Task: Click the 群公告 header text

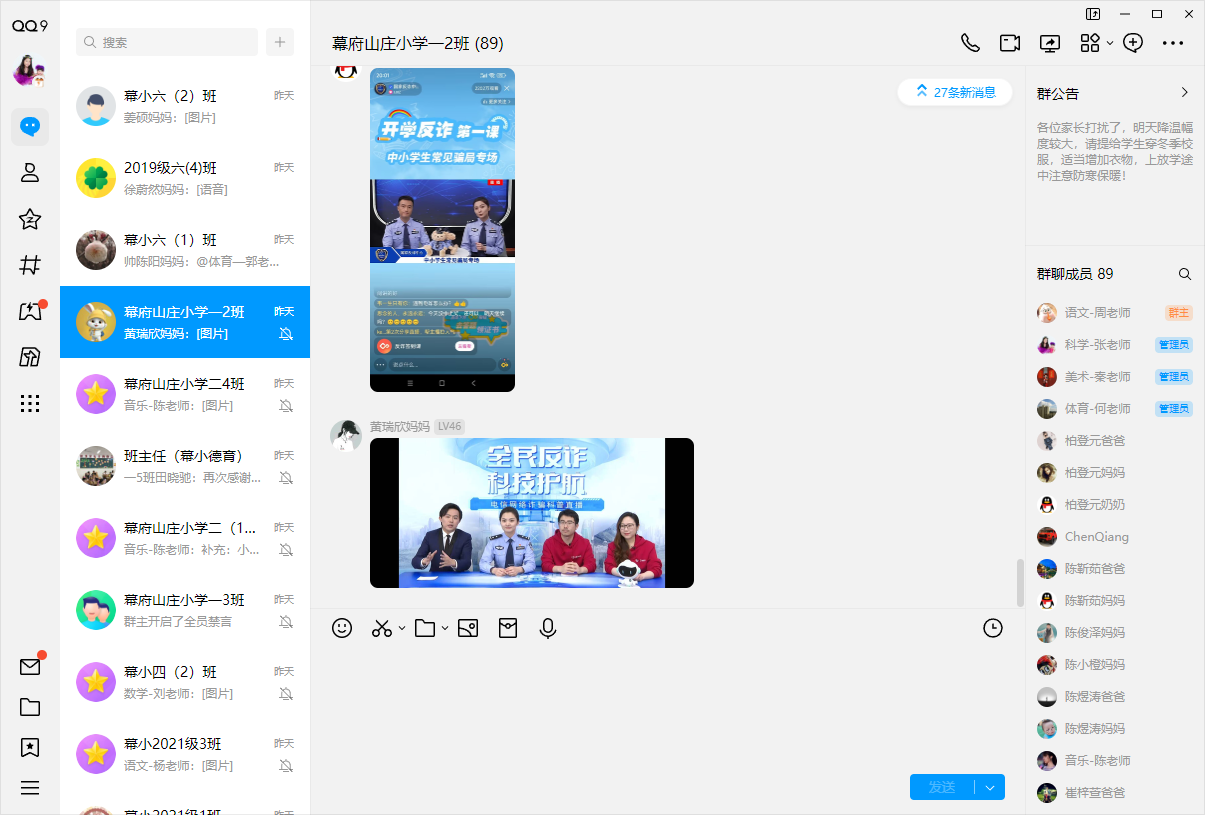Action: click(x=1058, y=93)
